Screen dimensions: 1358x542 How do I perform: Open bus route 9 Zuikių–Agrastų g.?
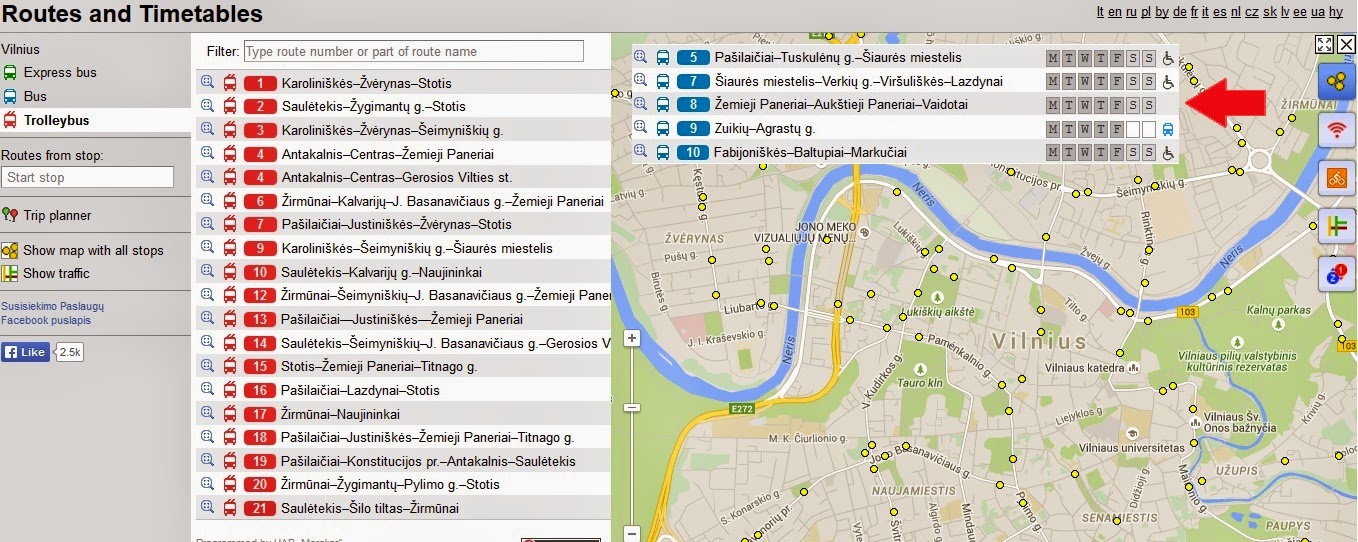[765, 128]
